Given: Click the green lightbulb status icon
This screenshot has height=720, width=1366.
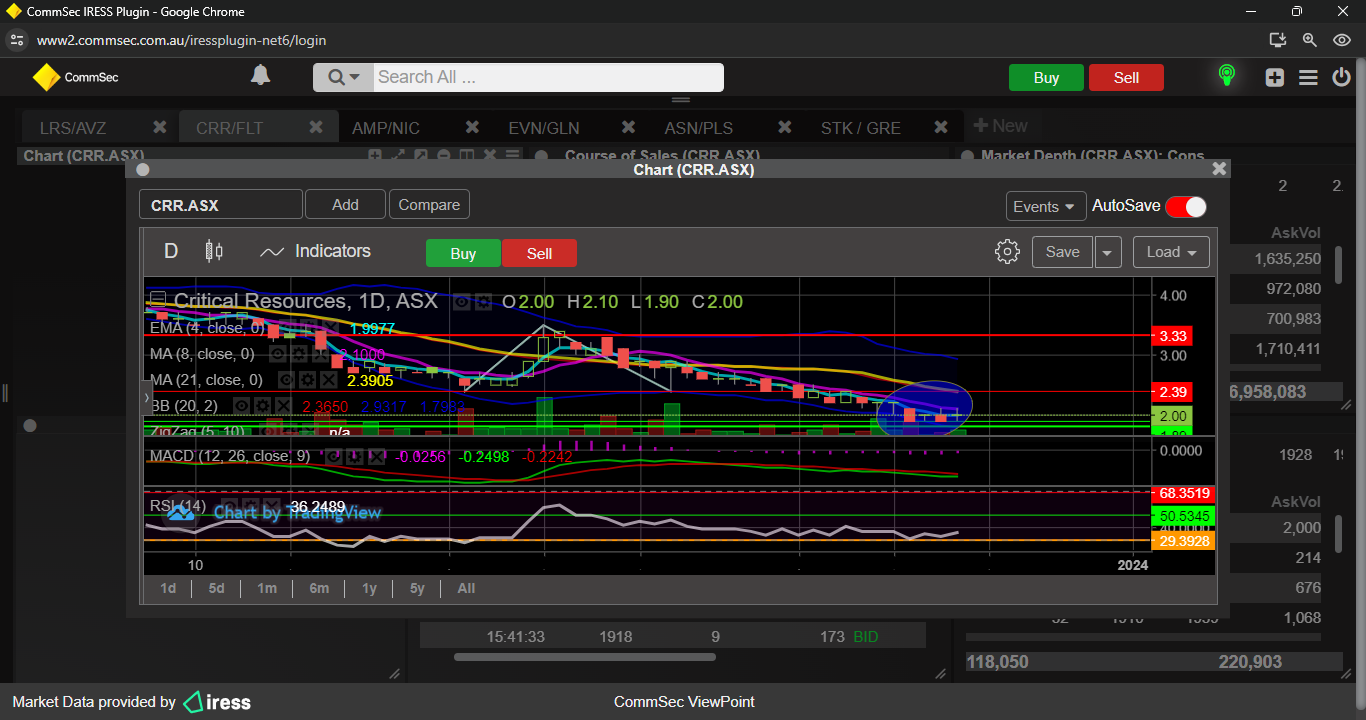Looking at the screenshot, I should pos(1226,76).
